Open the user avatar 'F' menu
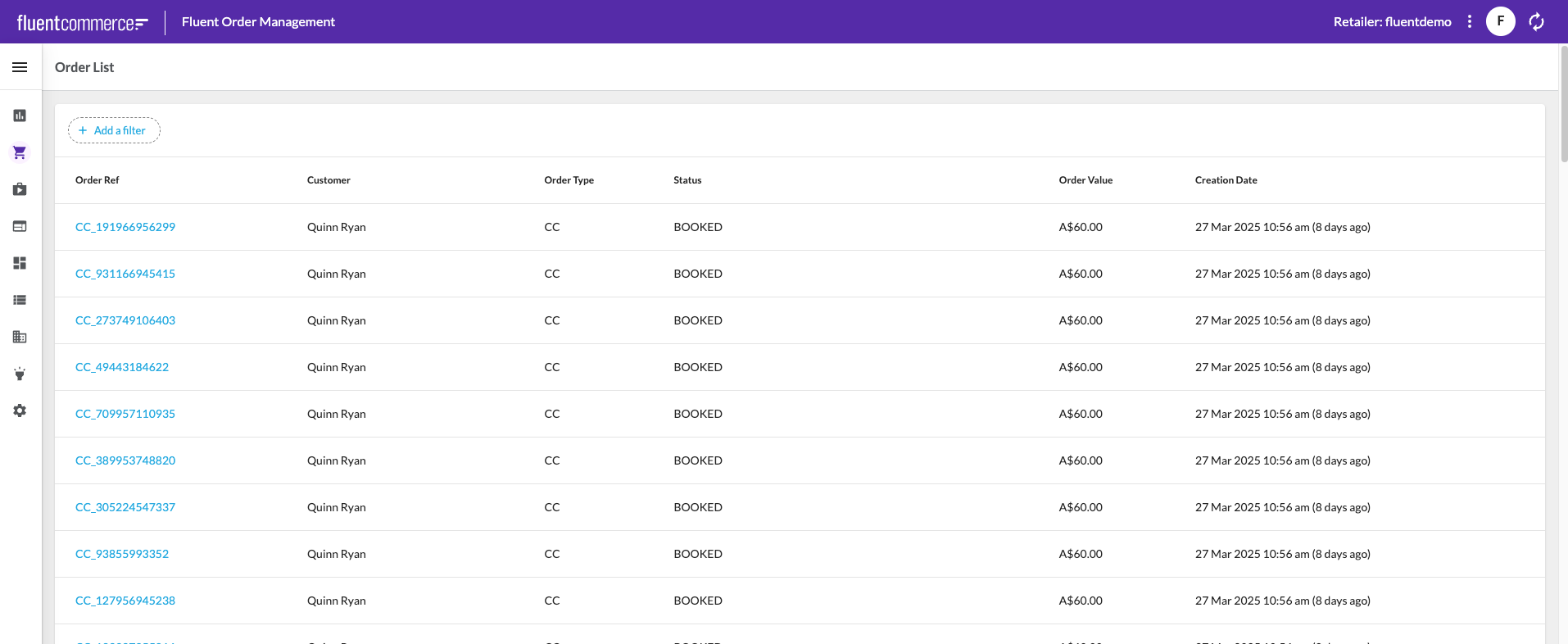1568x644 pixels. (1500, 22)
